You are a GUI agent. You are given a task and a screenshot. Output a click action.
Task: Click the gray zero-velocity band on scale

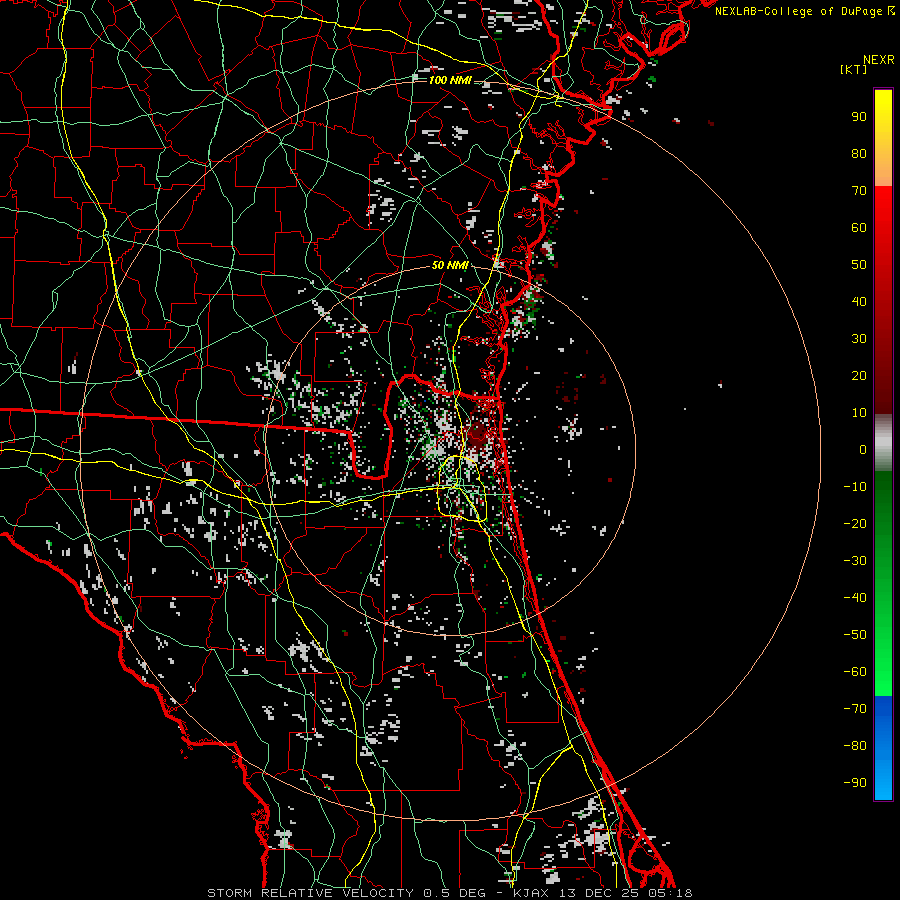click(883, 442)
